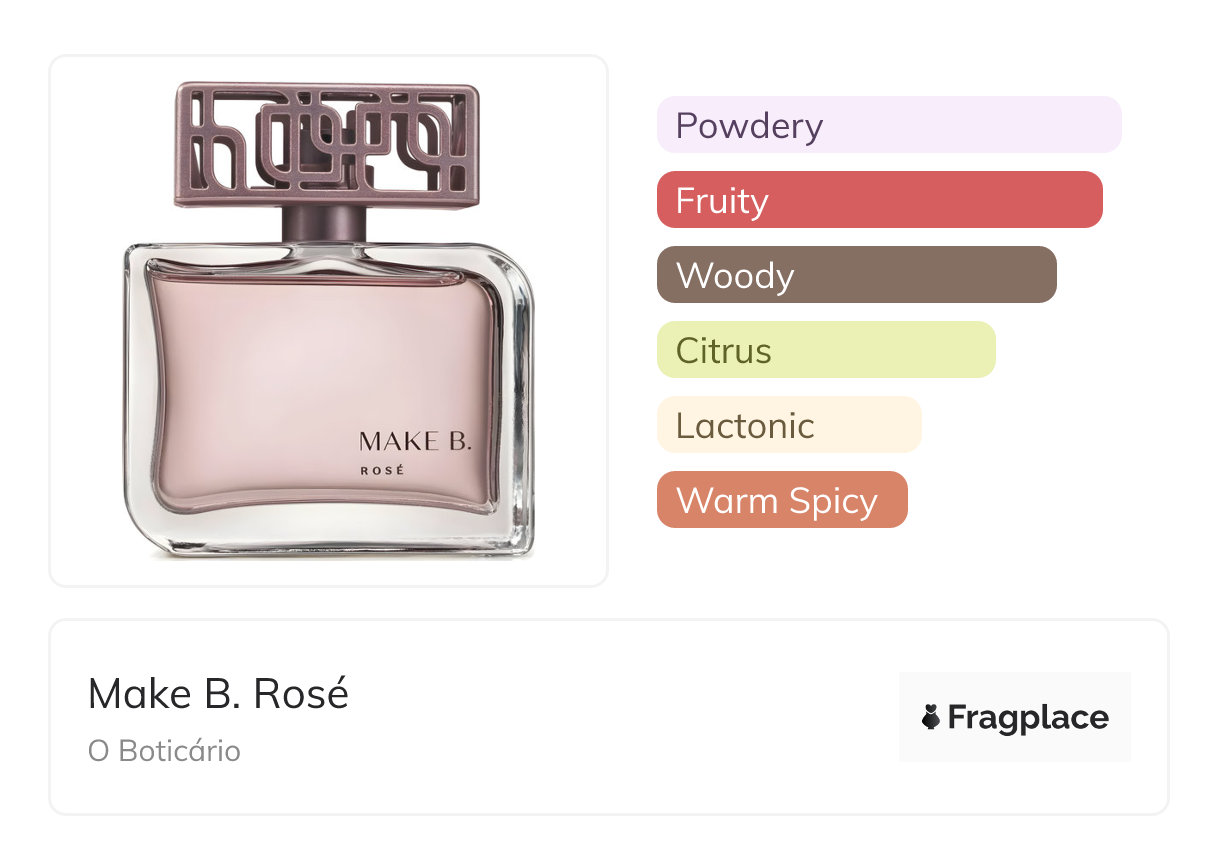Select the Powdery accord bar
The height and width of the screenshot is (864, 1218).
click(x=888, y=125)
